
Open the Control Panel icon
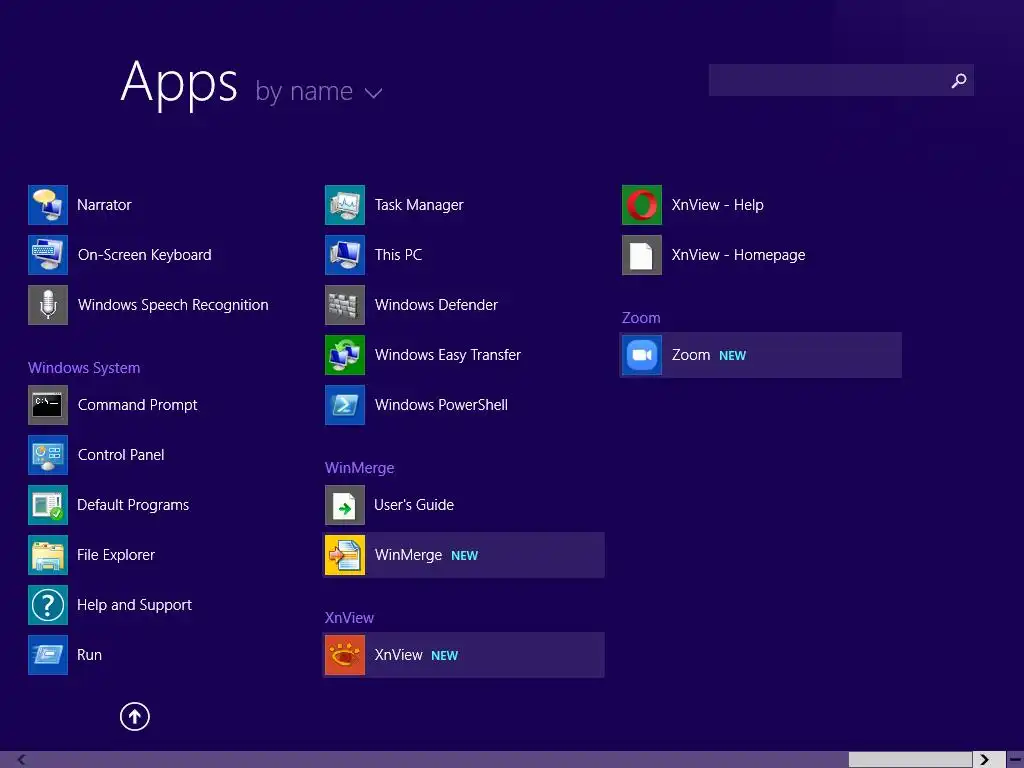coord(48,455)
